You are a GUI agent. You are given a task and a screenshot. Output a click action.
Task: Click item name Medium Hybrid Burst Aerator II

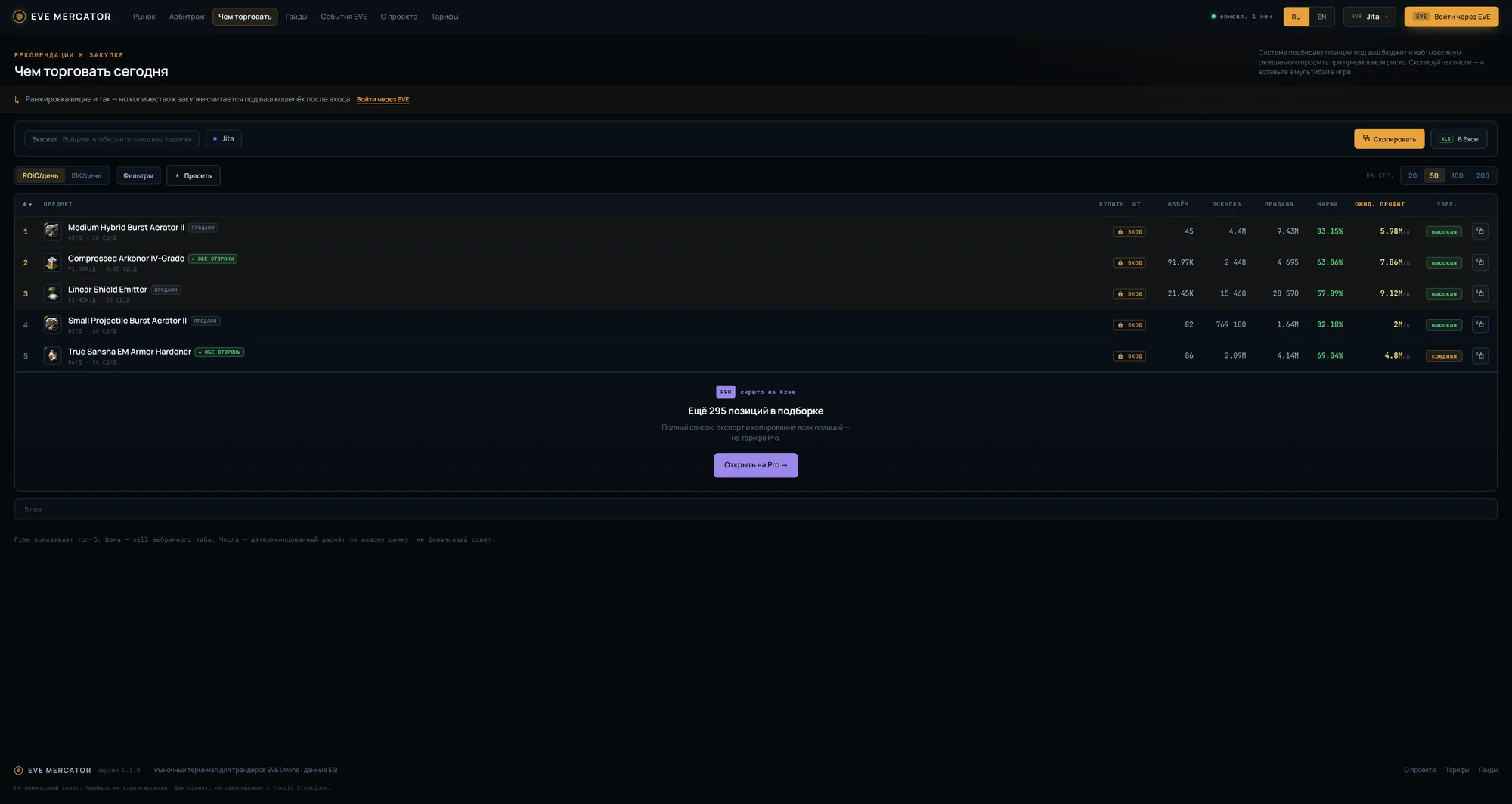(x=126, y=228)
